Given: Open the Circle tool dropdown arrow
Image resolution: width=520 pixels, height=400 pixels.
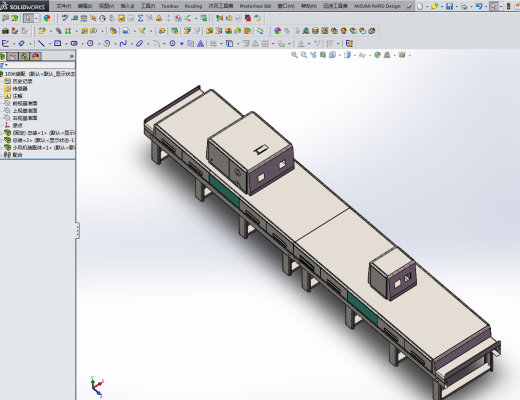Looking at the screenshot, I should click(x=98, y=44).
